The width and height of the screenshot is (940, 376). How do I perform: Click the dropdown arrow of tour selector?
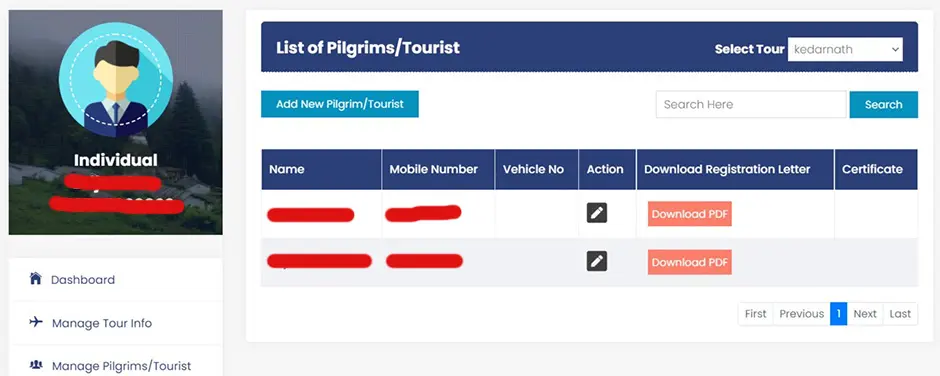(x=896, y=49)
